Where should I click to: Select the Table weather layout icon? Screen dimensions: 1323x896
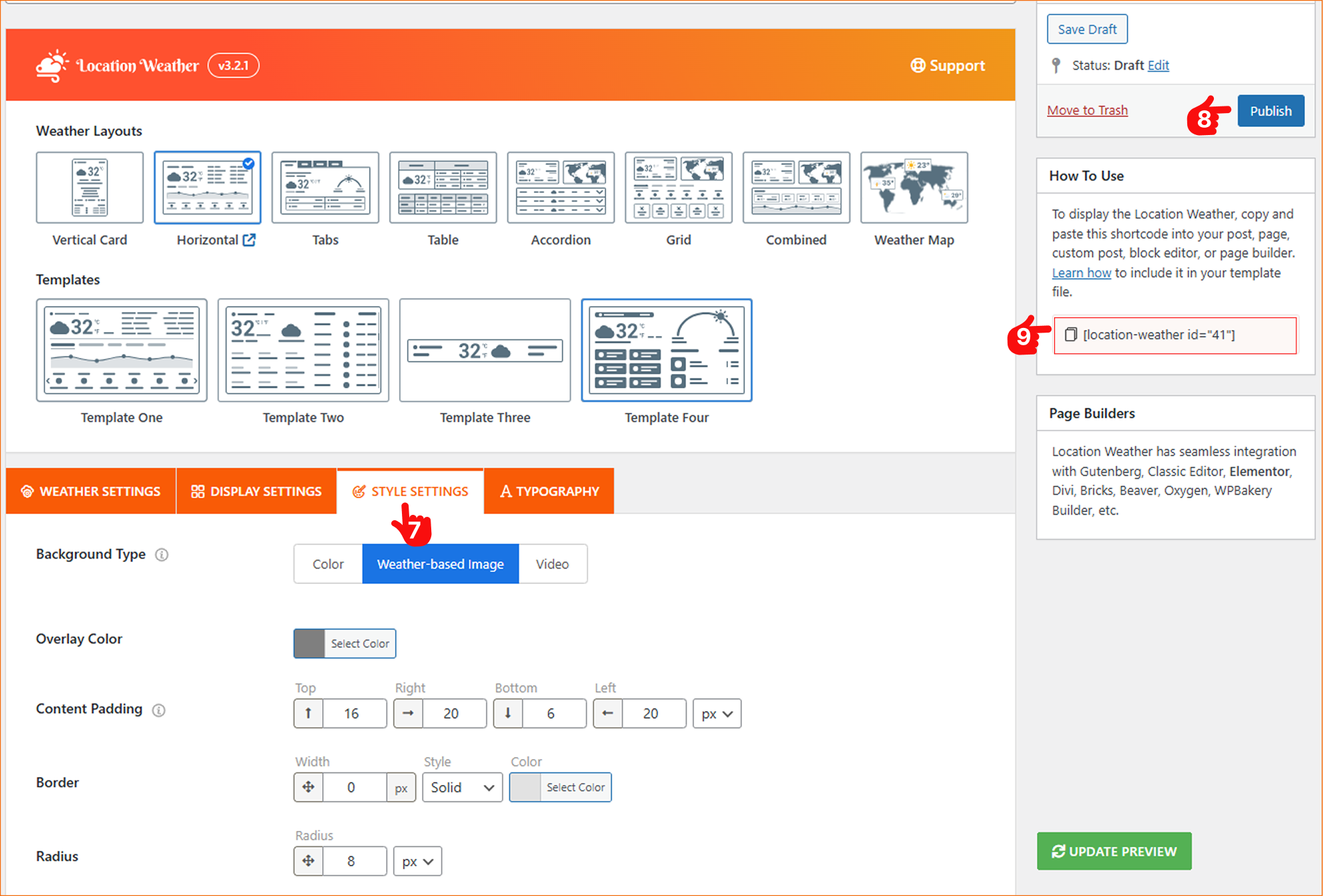443,188
